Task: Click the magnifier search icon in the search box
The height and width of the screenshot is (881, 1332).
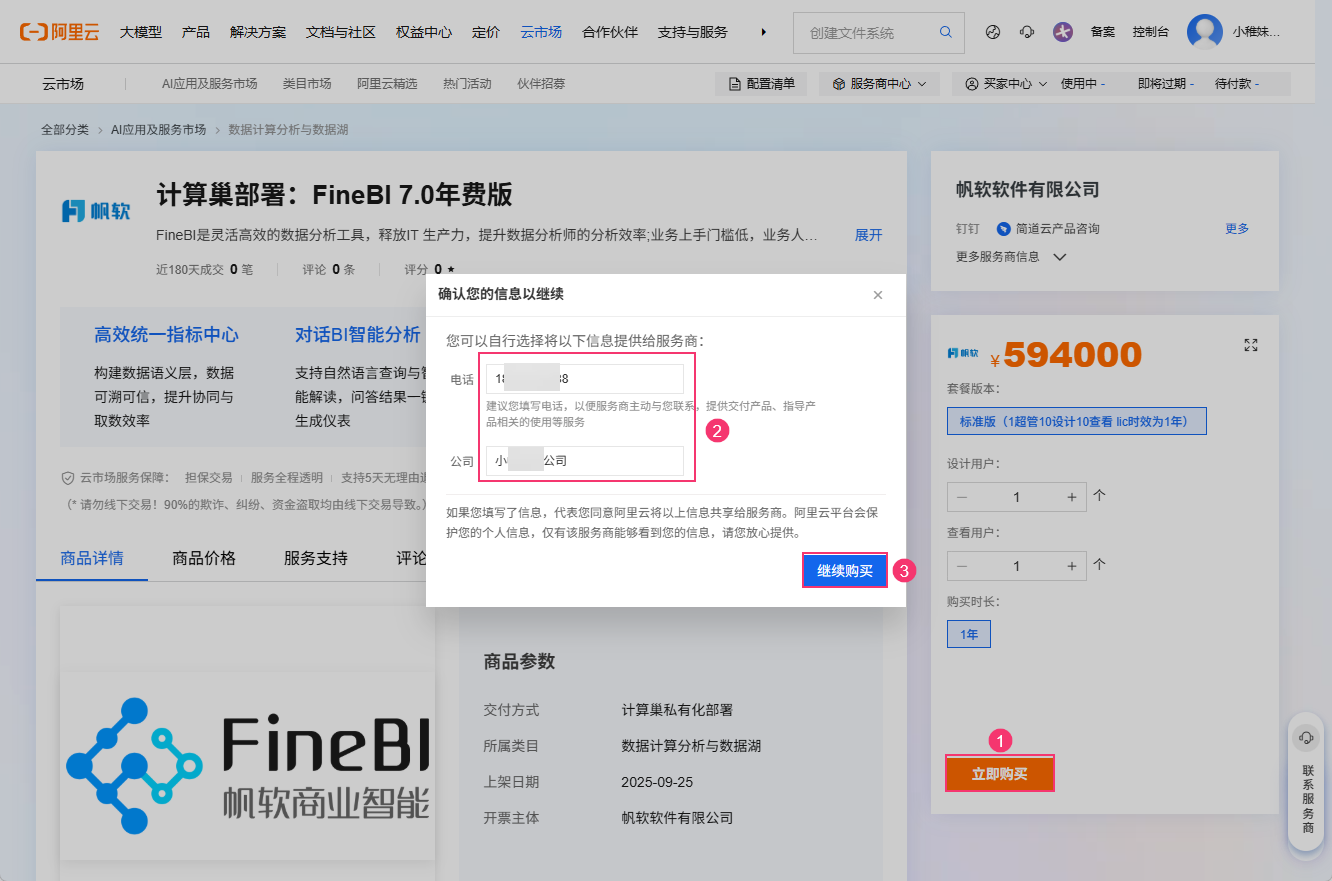Action: click(946, 33)
